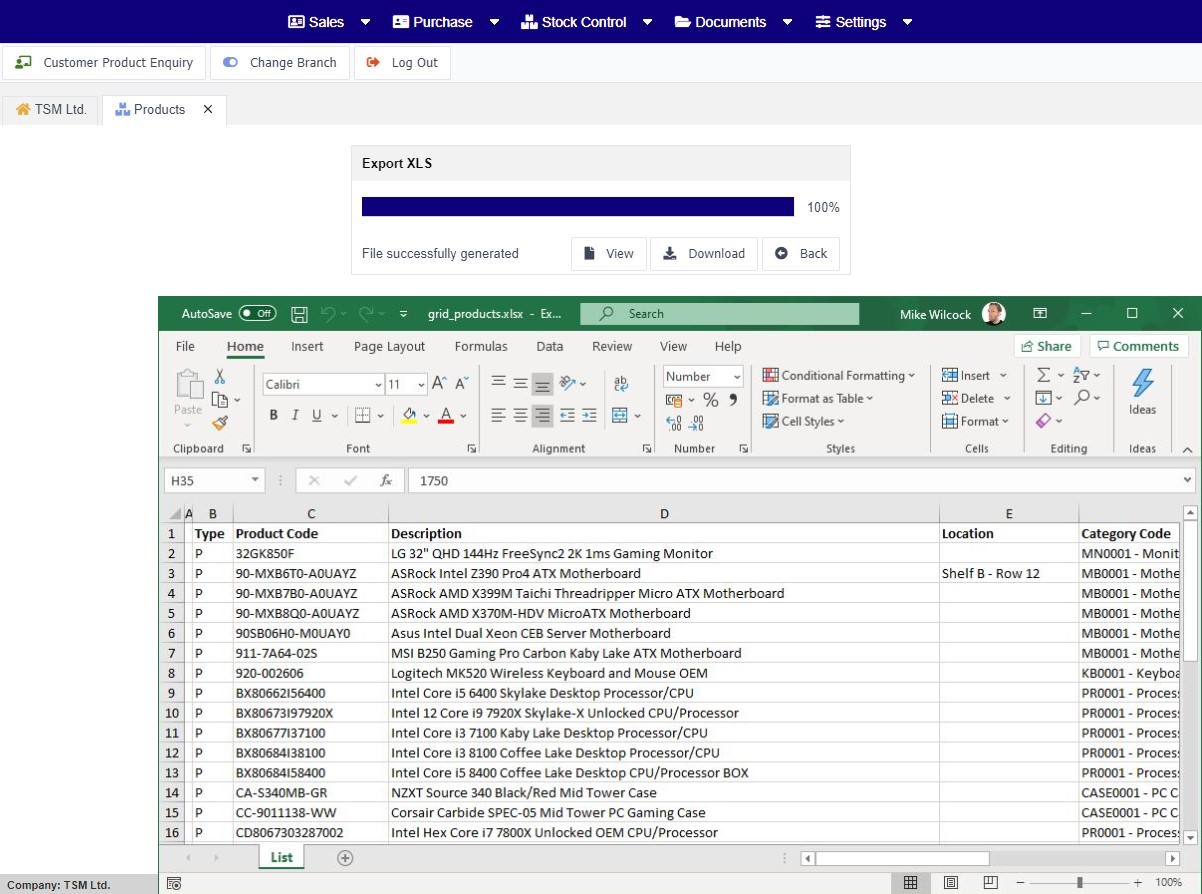Open the Ideas lightning icon

coord(1142,392)
